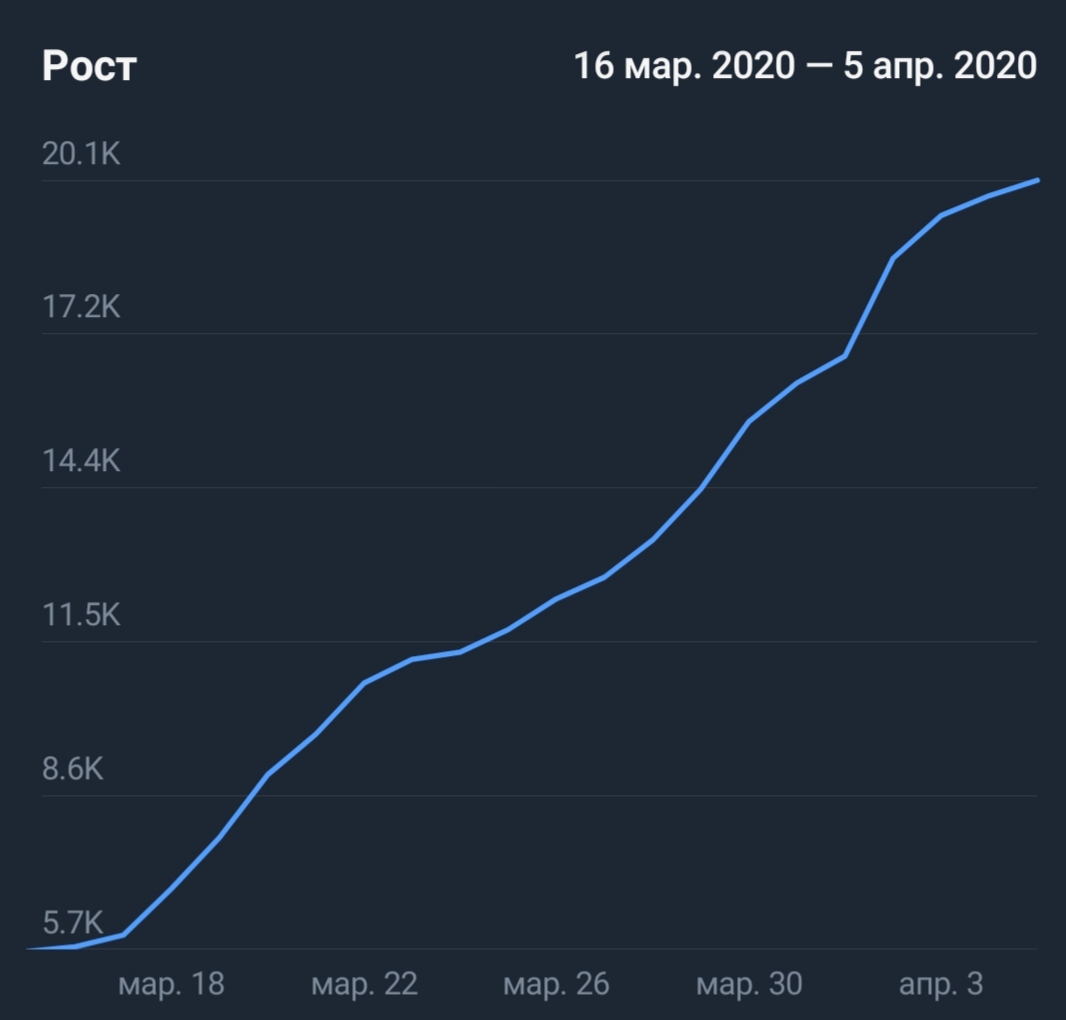Viewport: 1066px width, 1020px height.
Task: Click the line point above мар. 30
Action: pyautogui.click(x=749, y=422)
